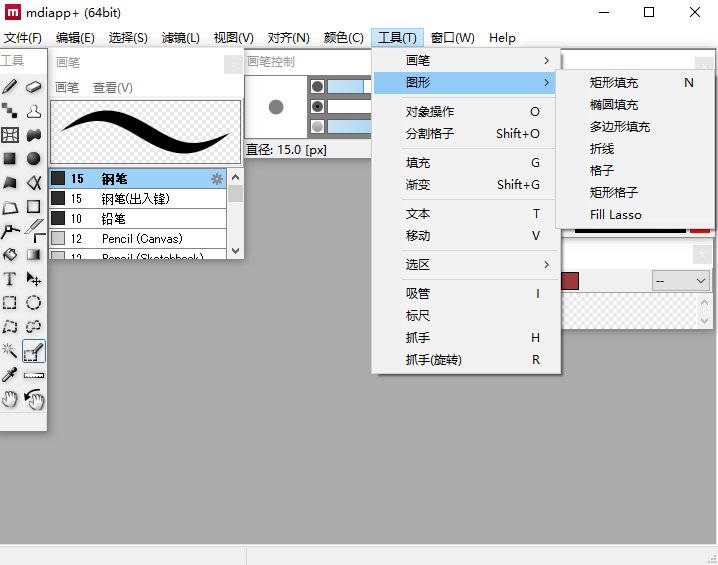Screen dimensions: 718x565
Task: Toggle the minimum width control icon
Action: point(317,107)
